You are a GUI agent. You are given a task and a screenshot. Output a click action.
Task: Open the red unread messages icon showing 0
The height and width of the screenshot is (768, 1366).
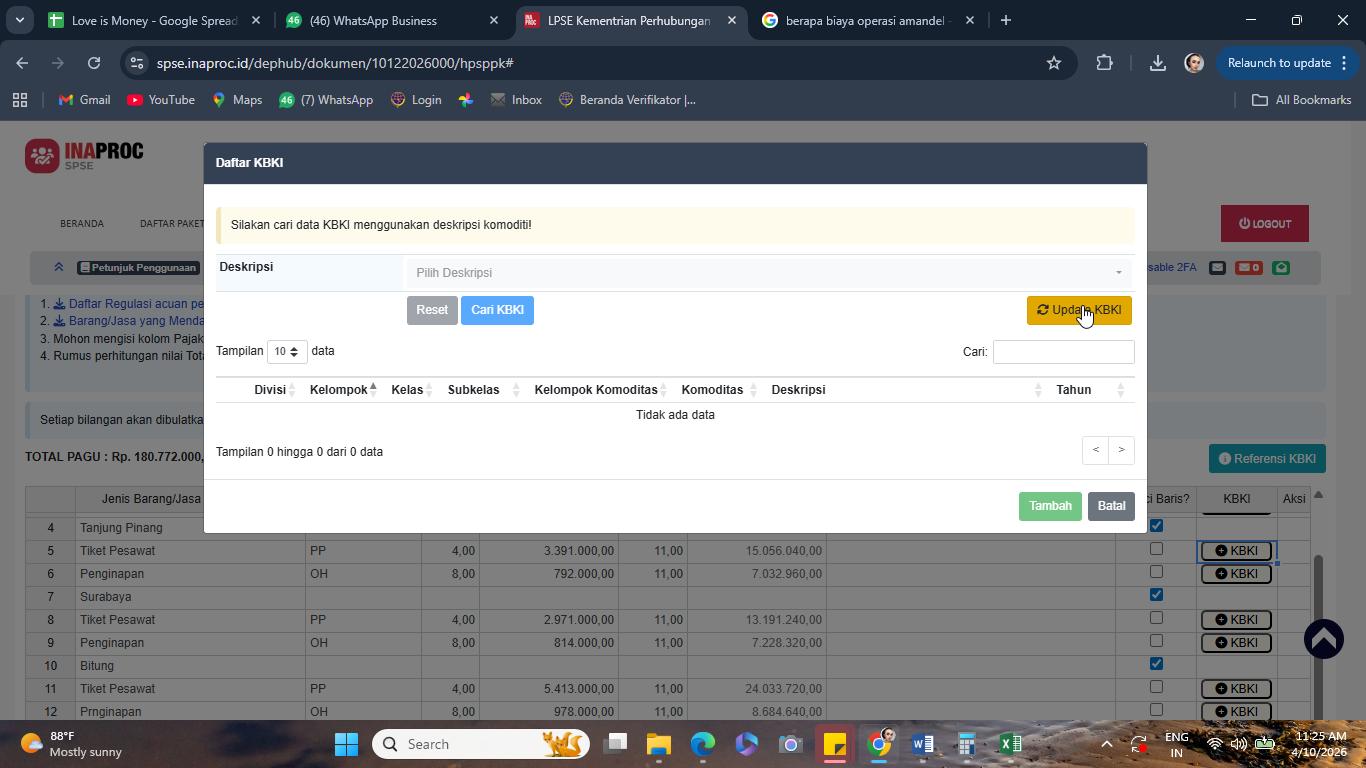[1248, 268]
